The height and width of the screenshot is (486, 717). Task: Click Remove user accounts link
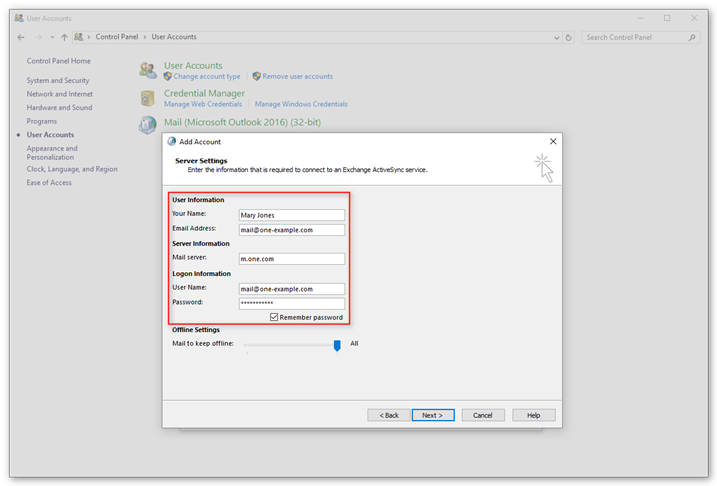[x=297, y=77]
